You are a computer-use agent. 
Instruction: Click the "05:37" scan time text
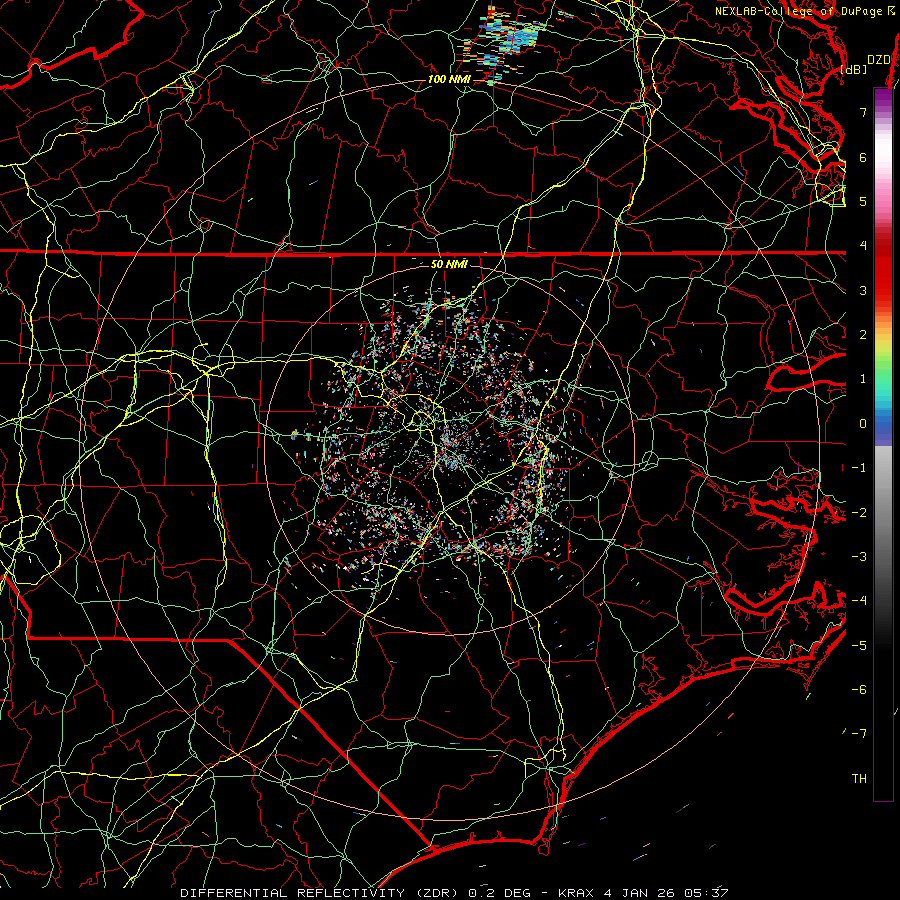coord(705,893)
